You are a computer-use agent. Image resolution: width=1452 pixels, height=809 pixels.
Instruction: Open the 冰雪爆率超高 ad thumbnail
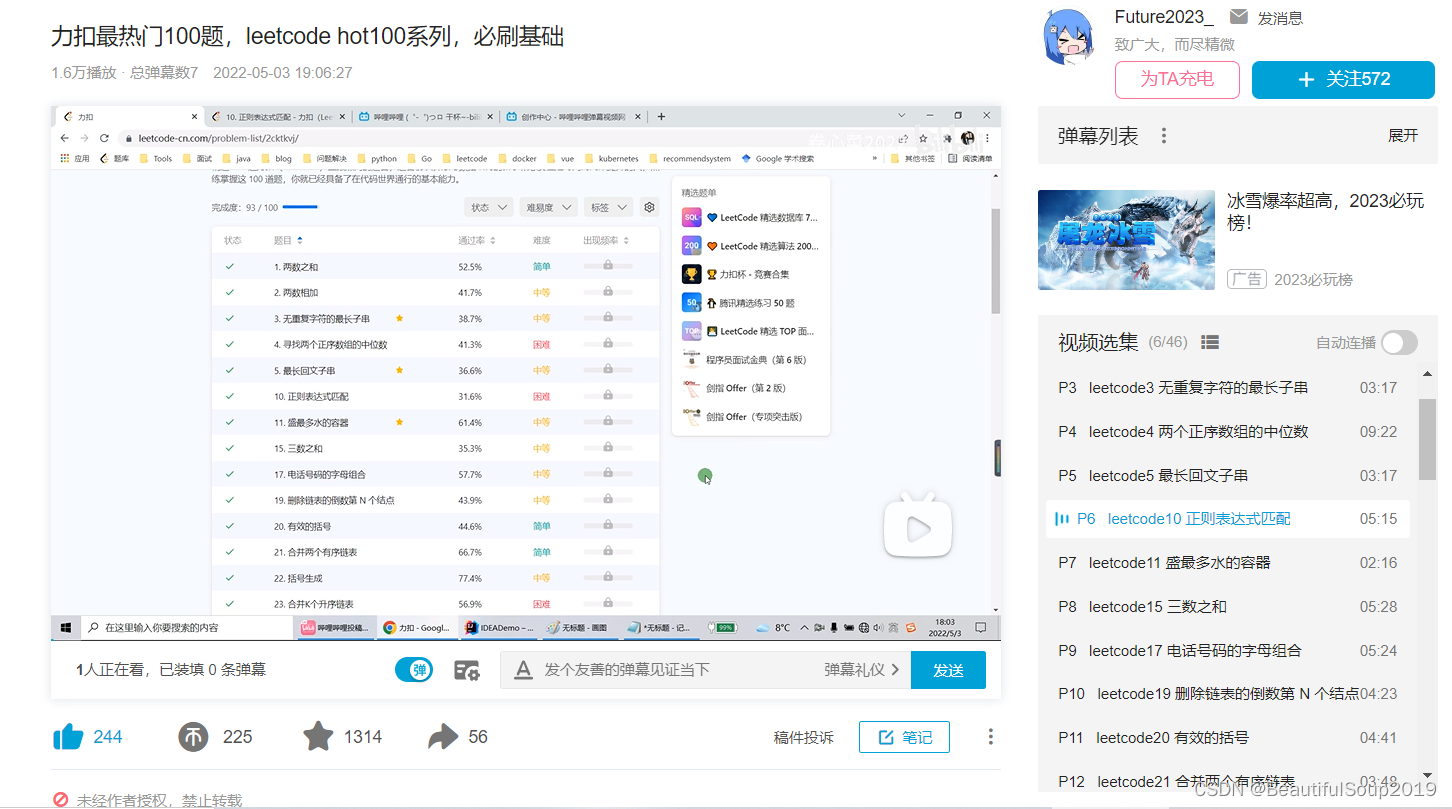(1124, 240)
